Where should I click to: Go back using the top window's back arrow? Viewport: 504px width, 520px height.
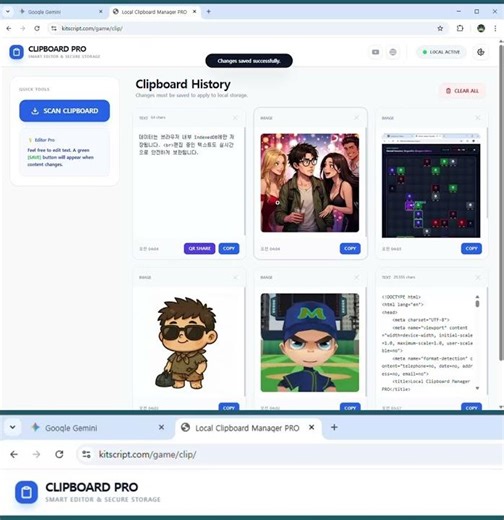(9, 29)
